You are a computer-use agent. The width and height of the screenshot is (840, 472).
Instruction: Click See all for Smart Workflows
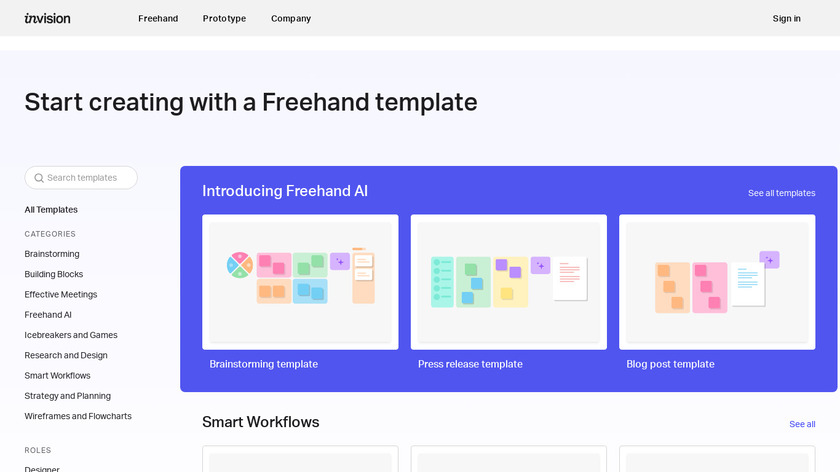click(x=802, y=424)
